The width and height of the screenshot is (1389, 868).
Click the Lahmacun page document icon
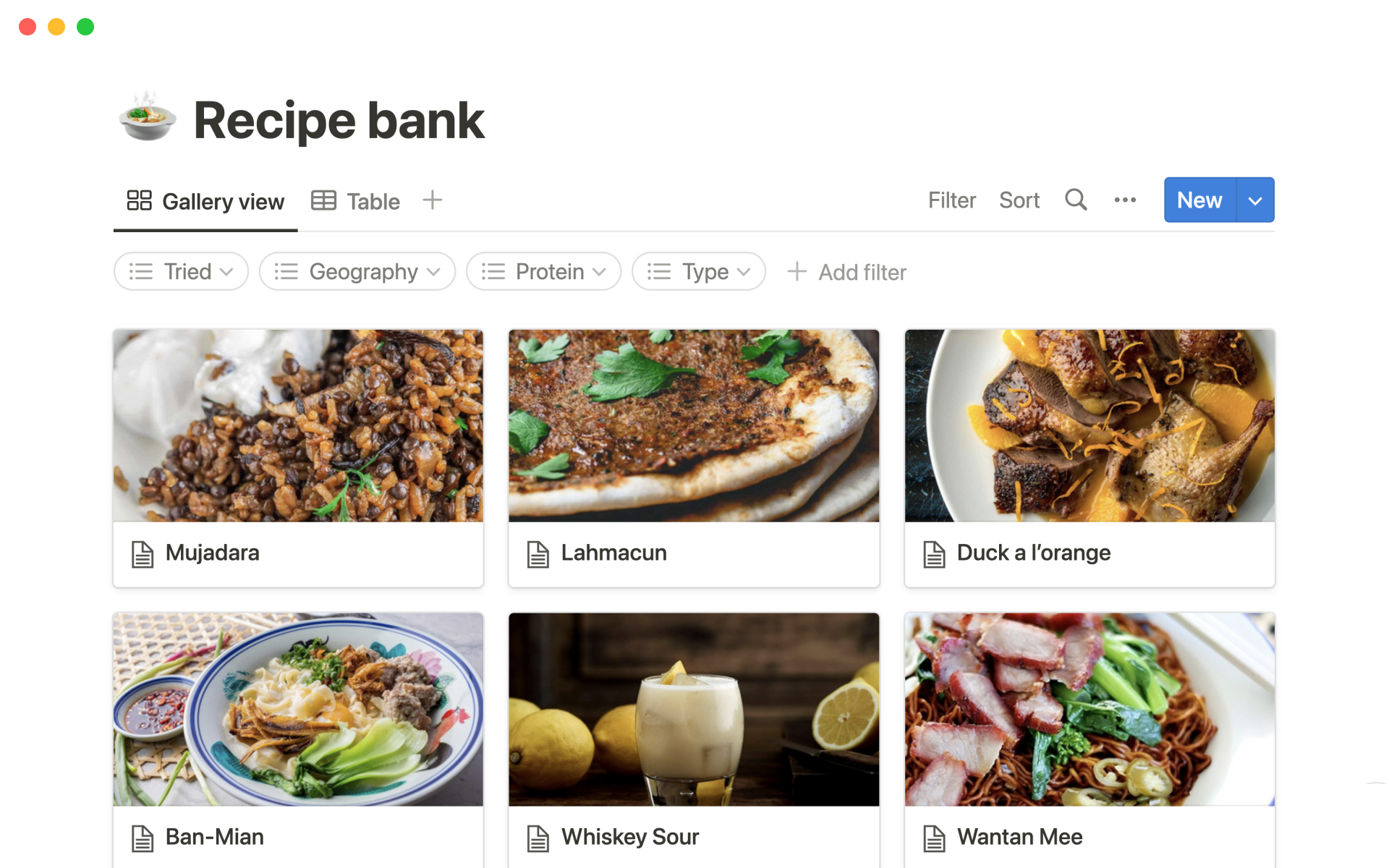(x=538, y=554)
